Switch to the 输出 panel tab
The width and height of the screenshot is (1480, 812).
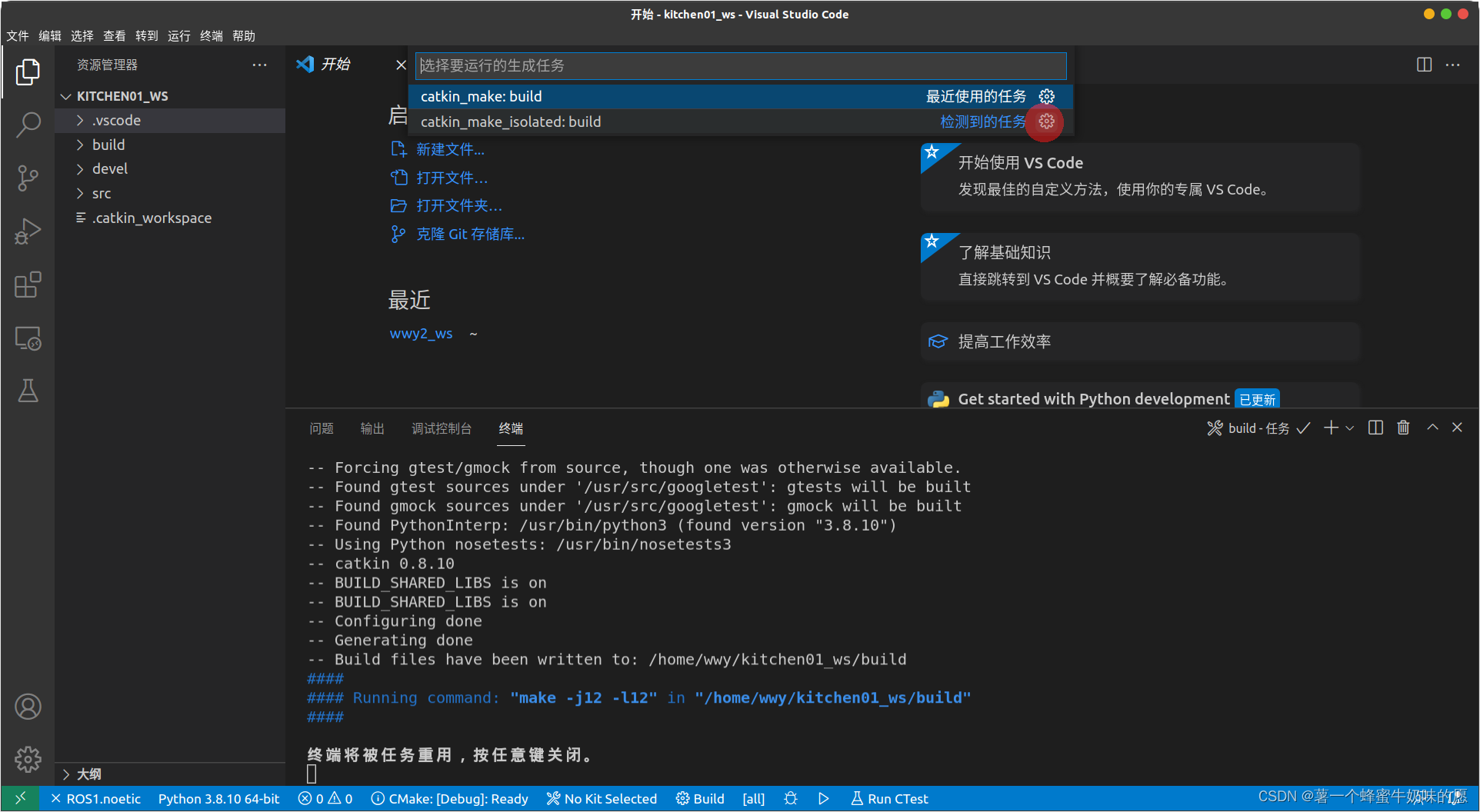[372, 428]
